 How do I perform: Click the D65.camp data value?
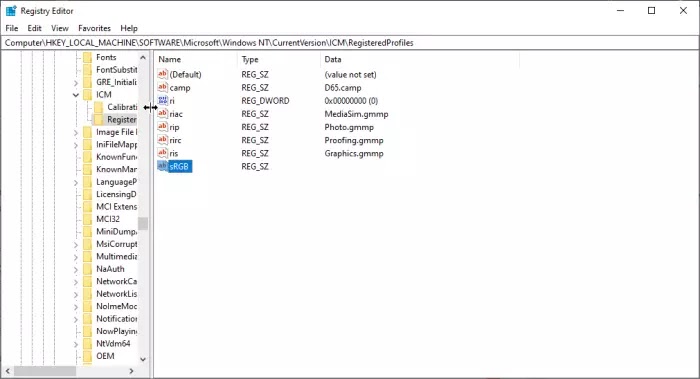(343, 87)
